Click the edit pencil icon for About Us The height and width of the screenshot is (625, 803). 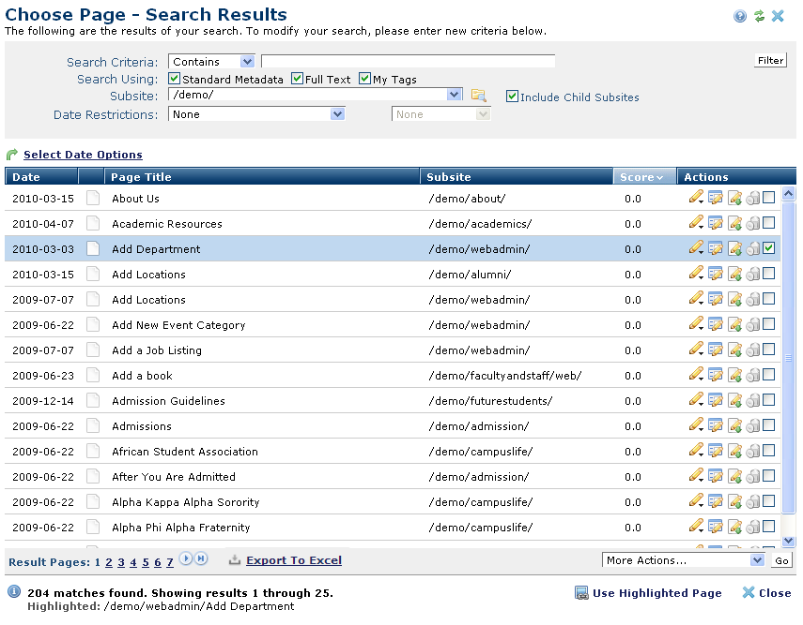(696, 198)
